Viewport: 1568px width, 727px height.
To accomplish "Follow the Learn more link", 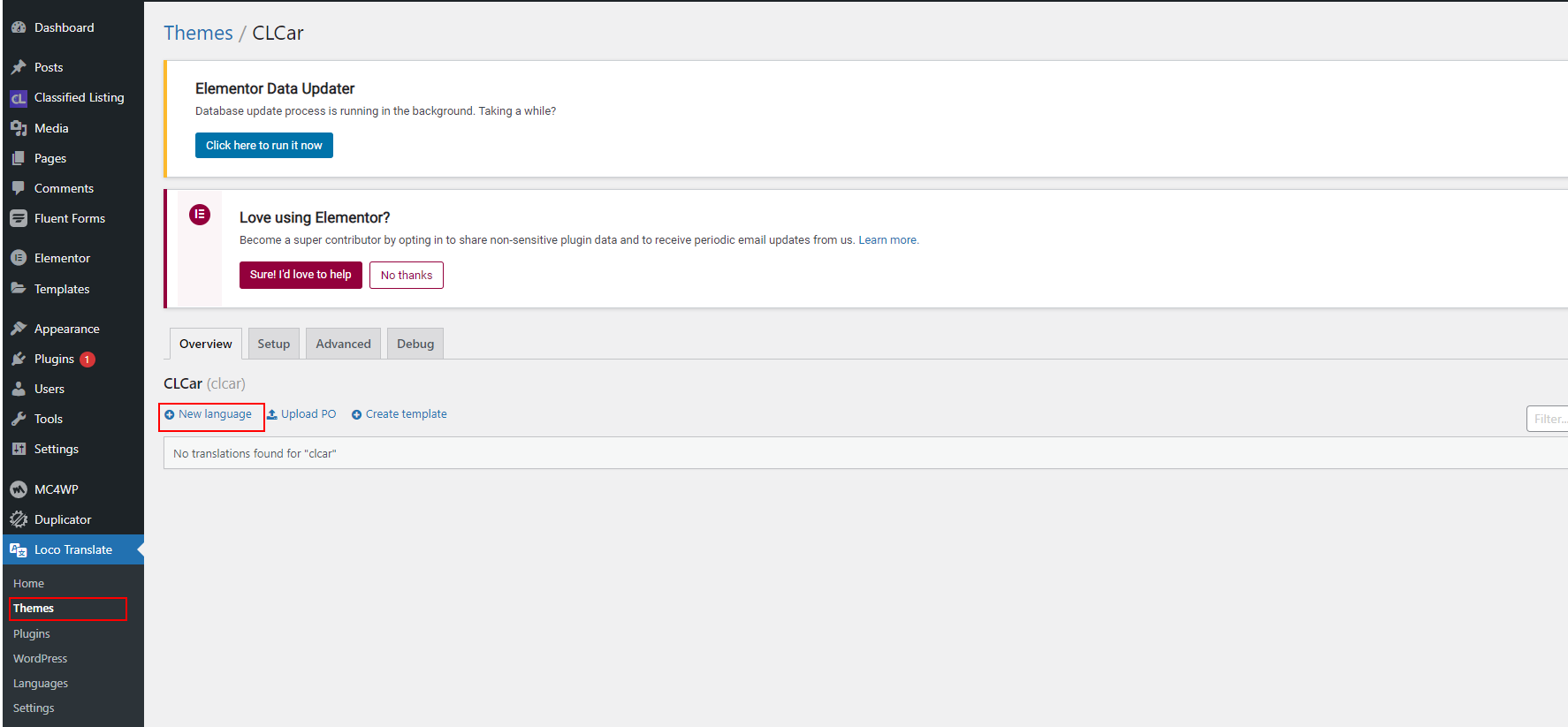I will [x=888, y=240].
